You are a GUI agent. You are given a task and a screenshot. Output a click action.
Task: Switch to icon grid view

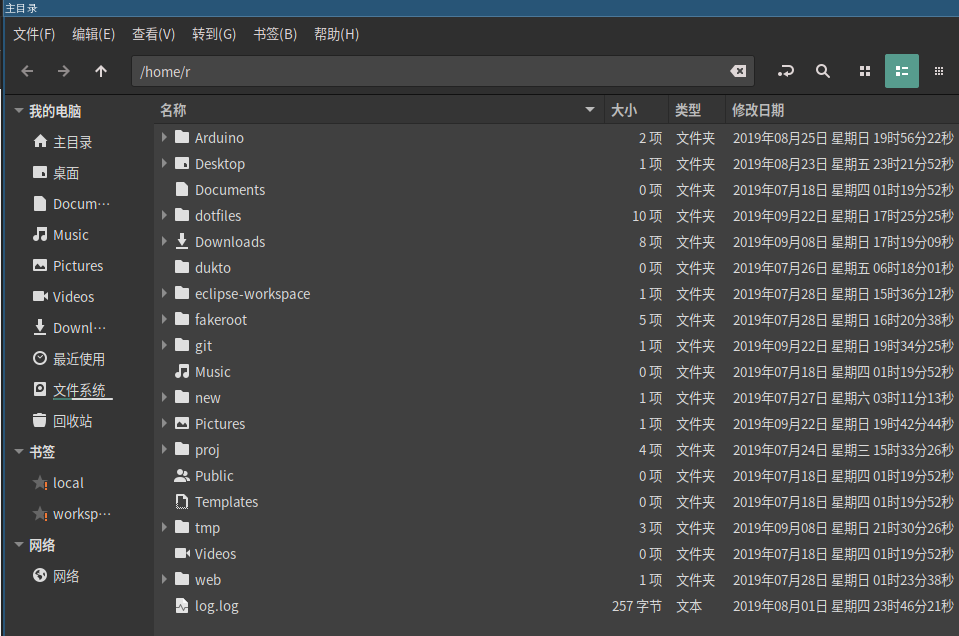[865, 71]
